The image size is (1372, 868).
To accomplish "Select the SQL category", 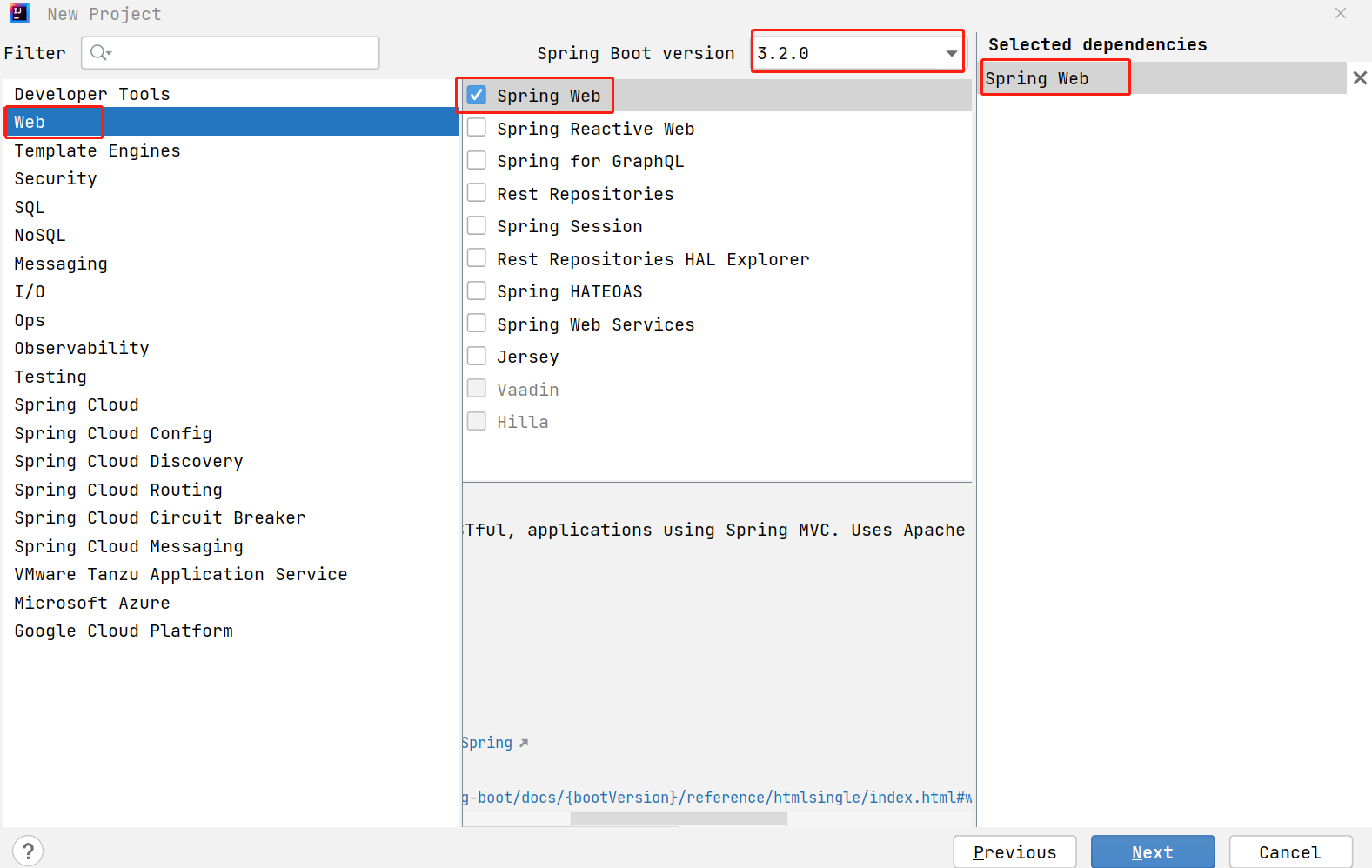I will (x=231, y=207).
